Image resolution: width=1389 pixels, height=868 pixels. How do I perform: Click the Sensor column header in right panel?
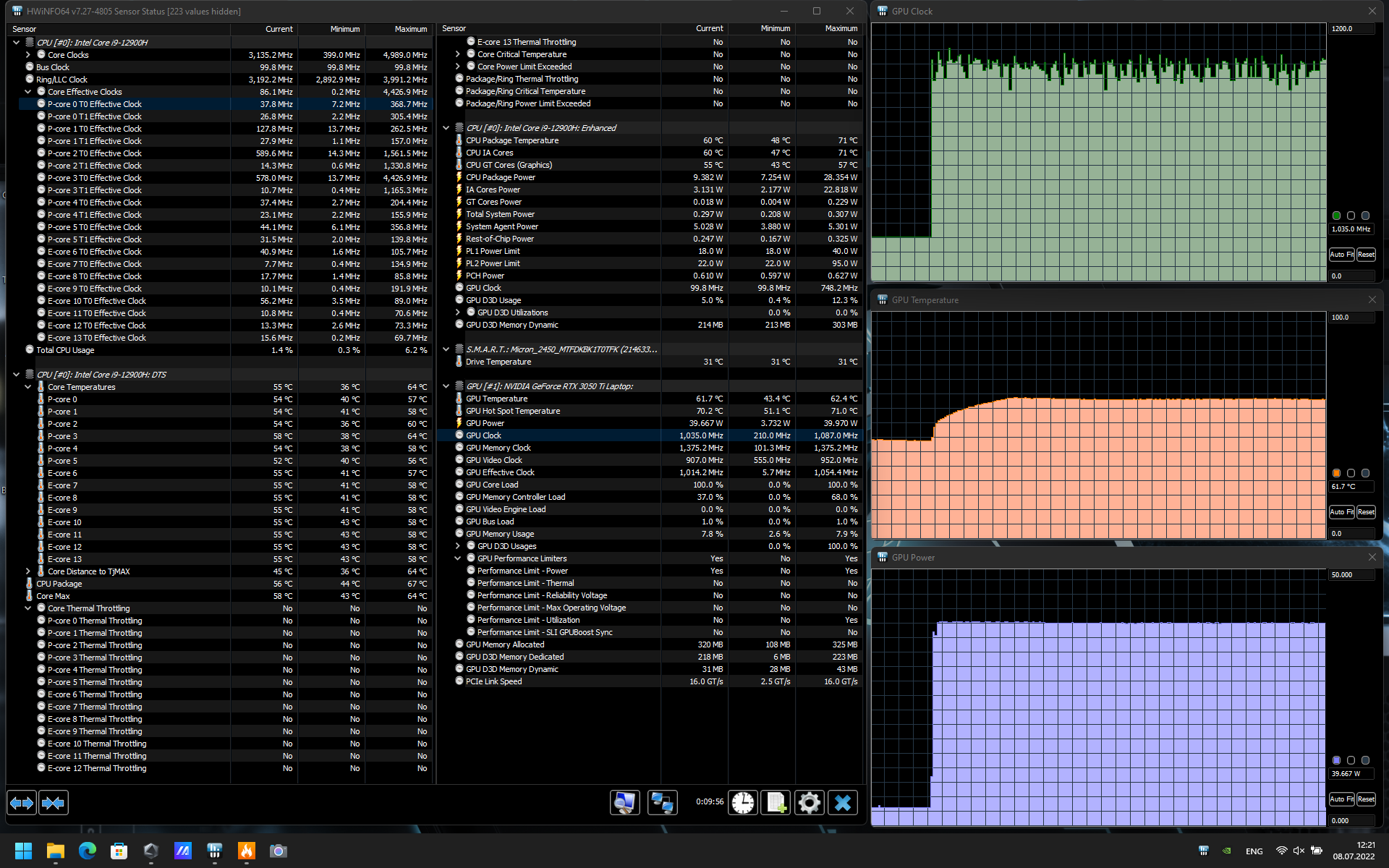[454, 29]
